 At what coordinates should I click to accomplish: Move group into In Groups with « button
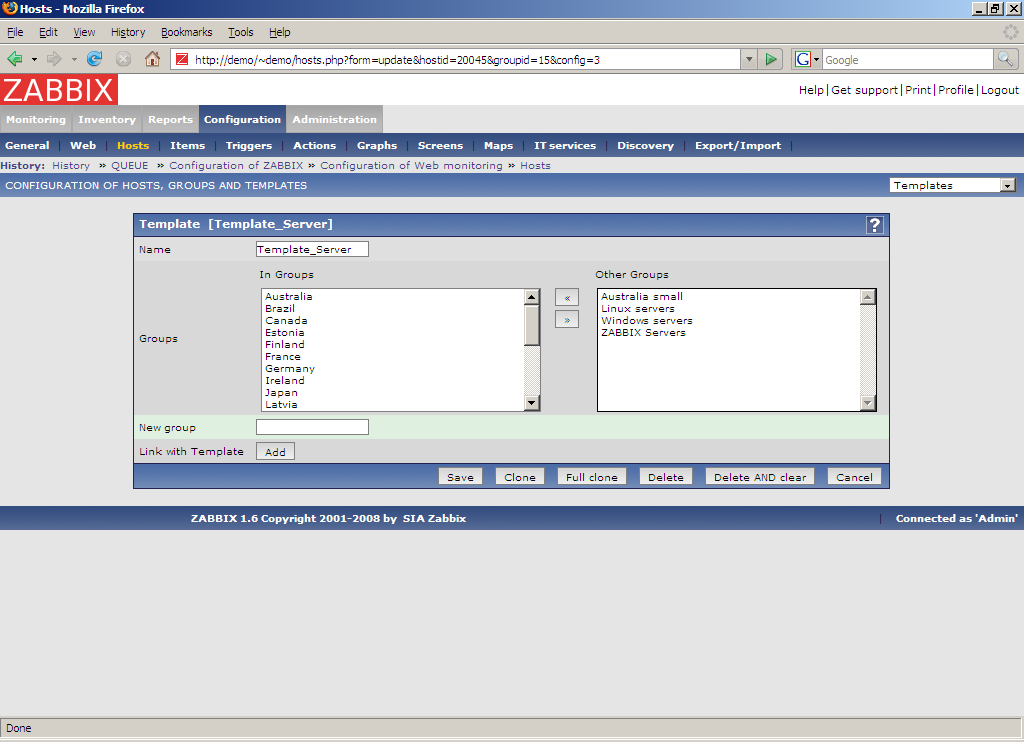tap(567, 298)
